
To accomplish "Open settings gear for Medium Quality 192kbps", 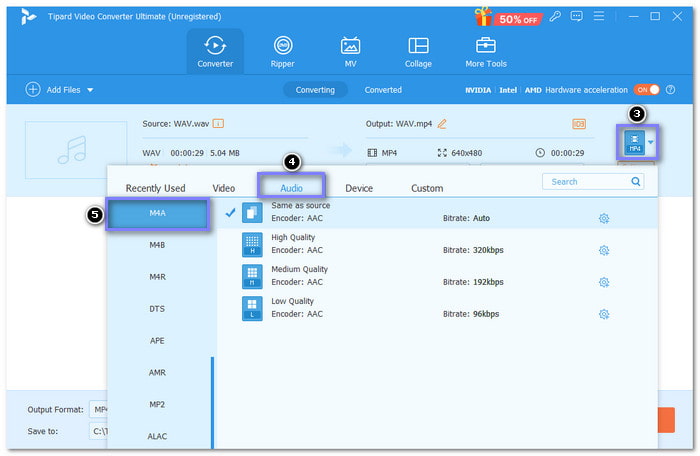I will pyautogui.click(x=604, y=282).
